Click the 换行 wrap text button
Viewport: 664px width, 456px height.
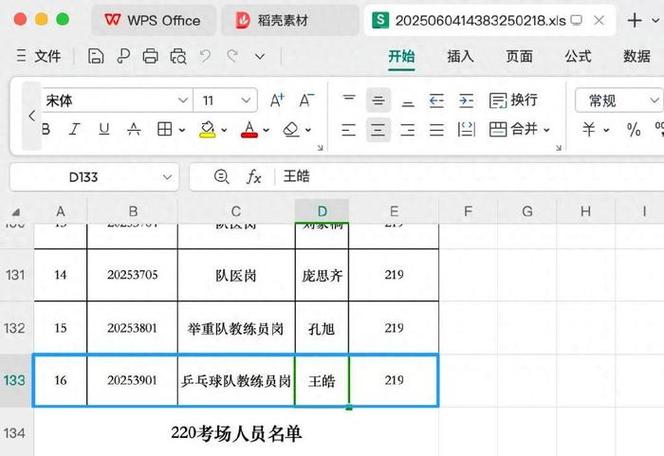pyautogui.click(x=514, y=100)
